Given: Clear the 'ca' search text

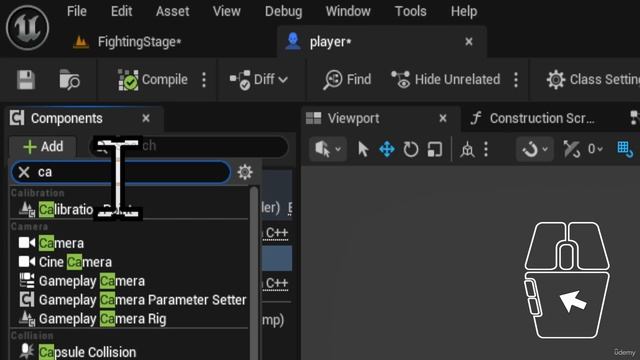Looking at the screenshot, I should 24,172.
